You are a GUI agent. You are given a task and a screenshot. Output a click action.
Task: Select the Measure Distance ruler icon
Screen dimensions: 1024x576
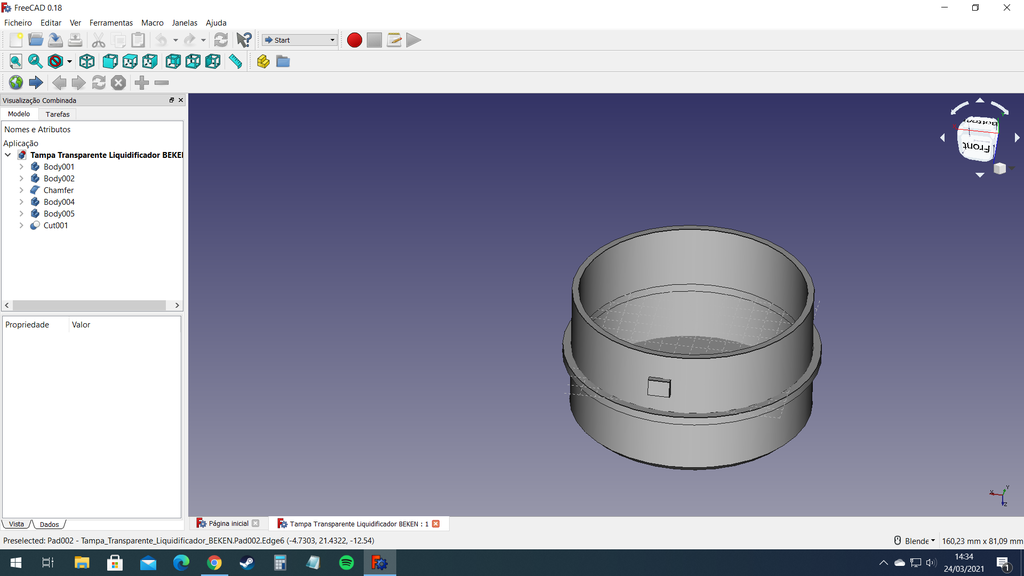[x=235, y=61]
